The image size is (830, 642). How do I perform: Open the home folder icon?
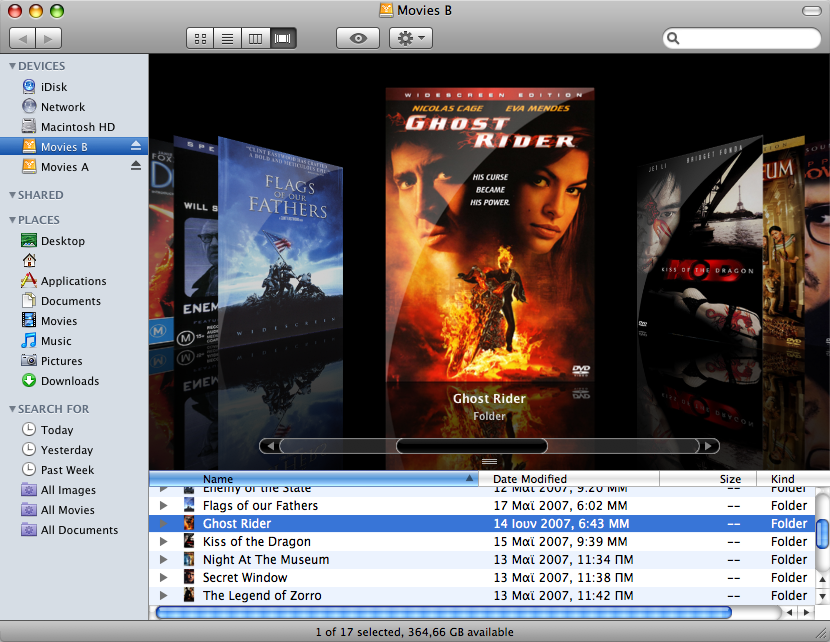point(29,260)
